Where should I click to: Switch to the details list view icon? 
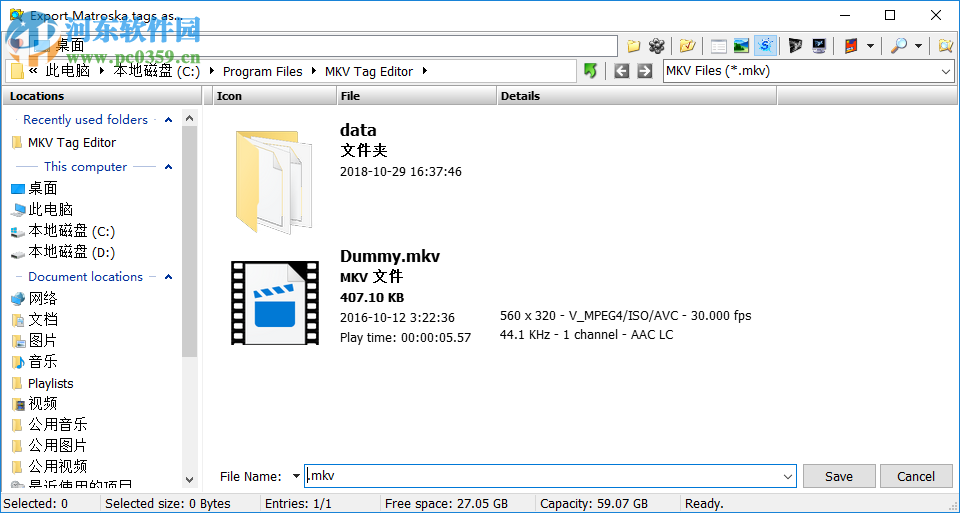click(x=719, y=46)
